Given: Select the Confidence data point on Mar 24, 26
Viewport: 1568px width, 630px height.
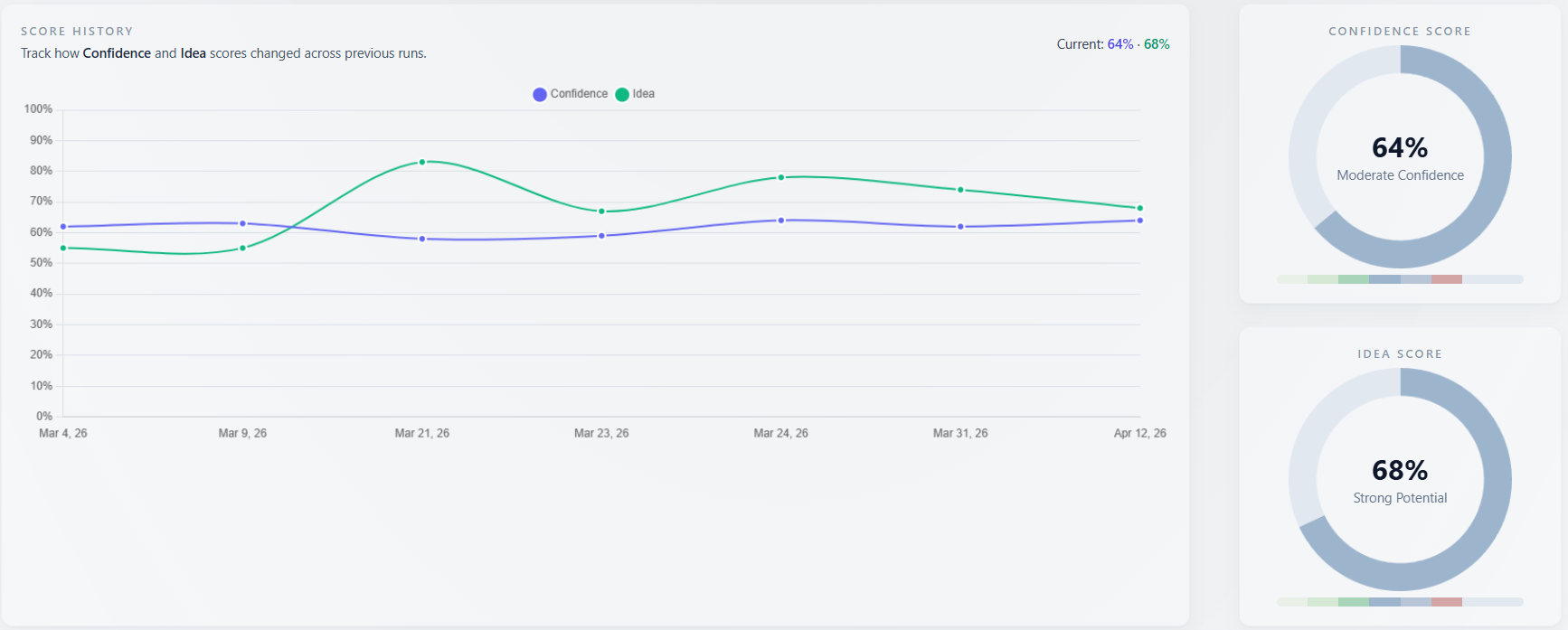Looking at the screenshot, I should 781,221.
